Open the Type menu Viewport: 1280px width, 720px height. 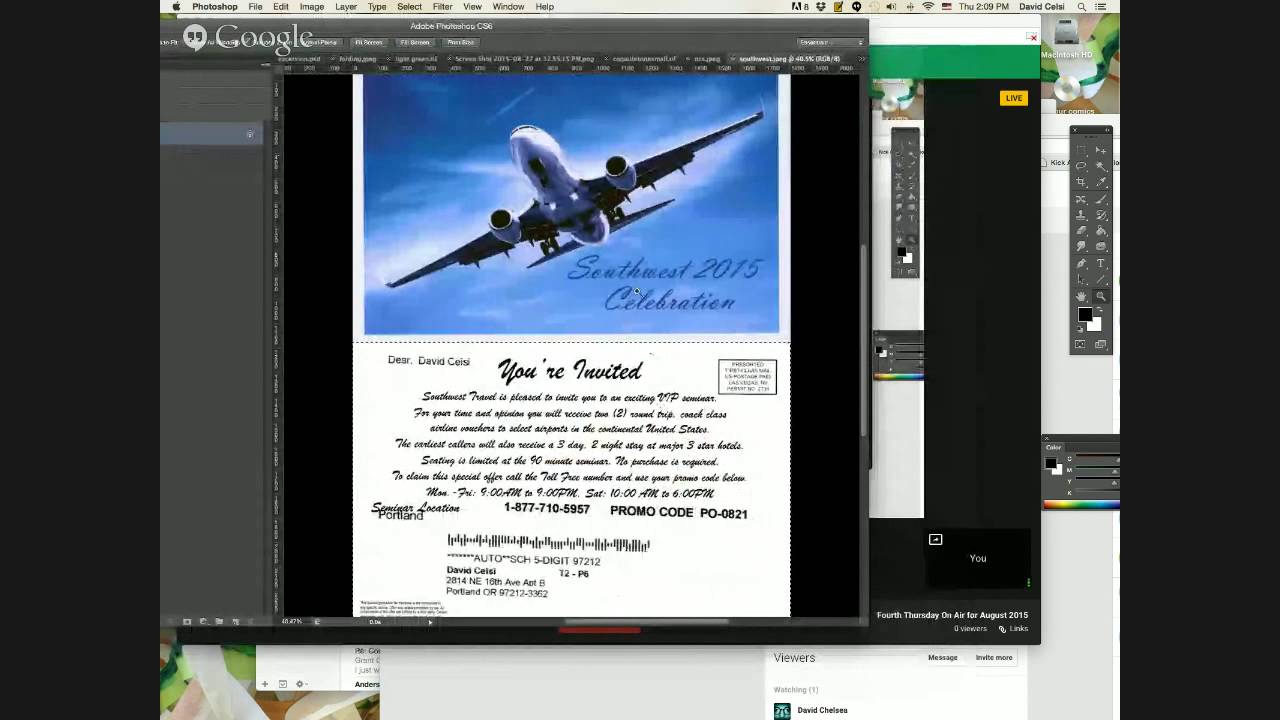point(377,7)
